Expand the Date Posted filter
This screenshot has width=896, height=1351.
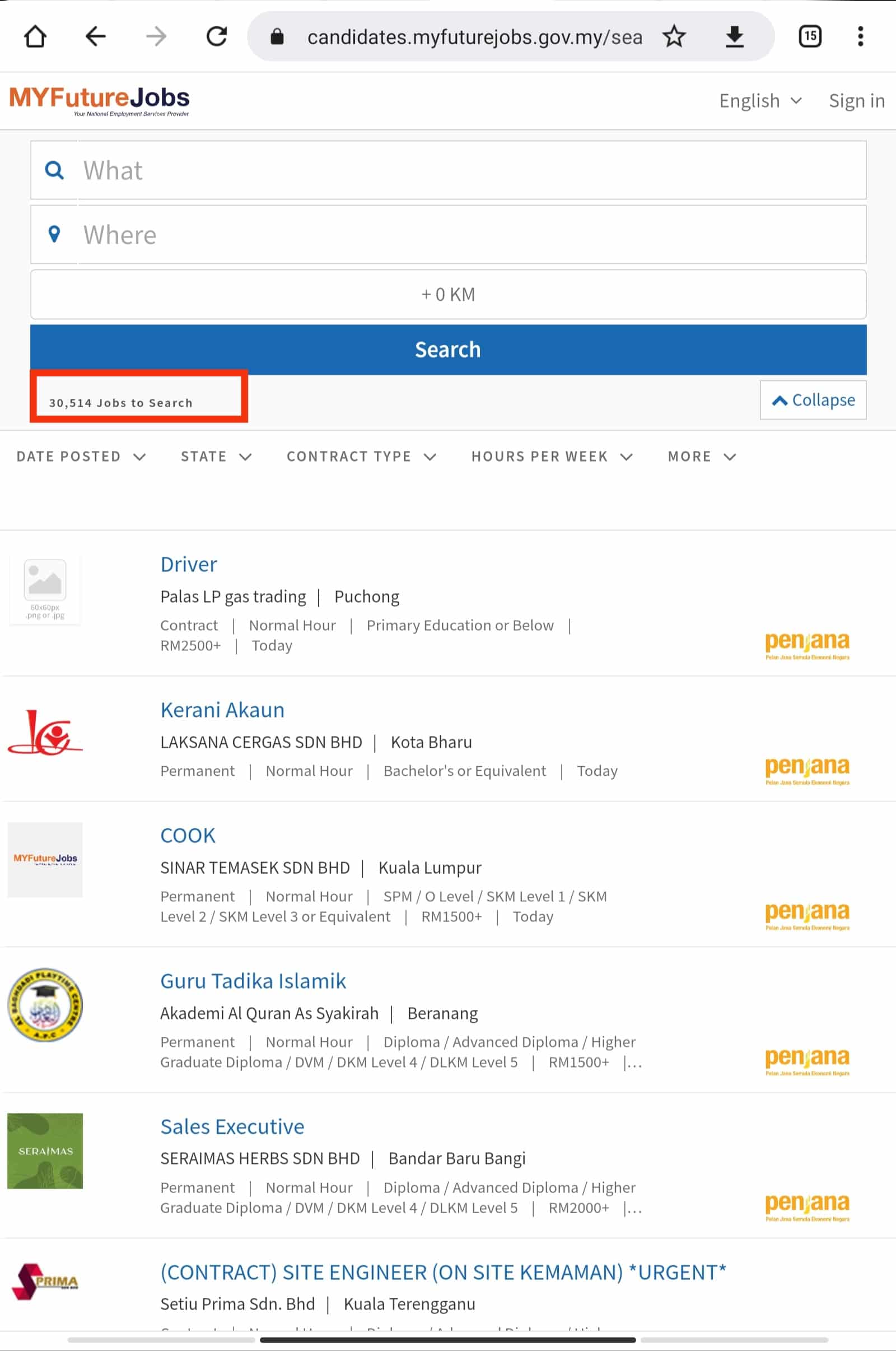(x=81, y=456)
